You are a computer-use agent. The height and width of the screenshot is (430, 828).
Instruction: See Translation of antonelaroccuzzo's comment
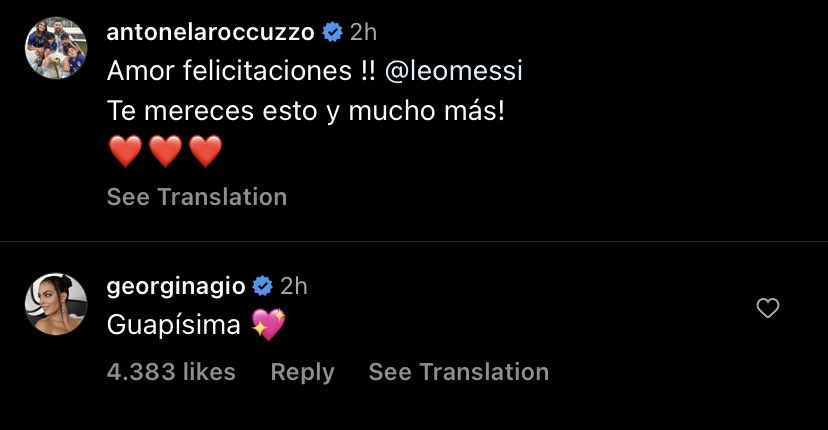pos(197,197)
